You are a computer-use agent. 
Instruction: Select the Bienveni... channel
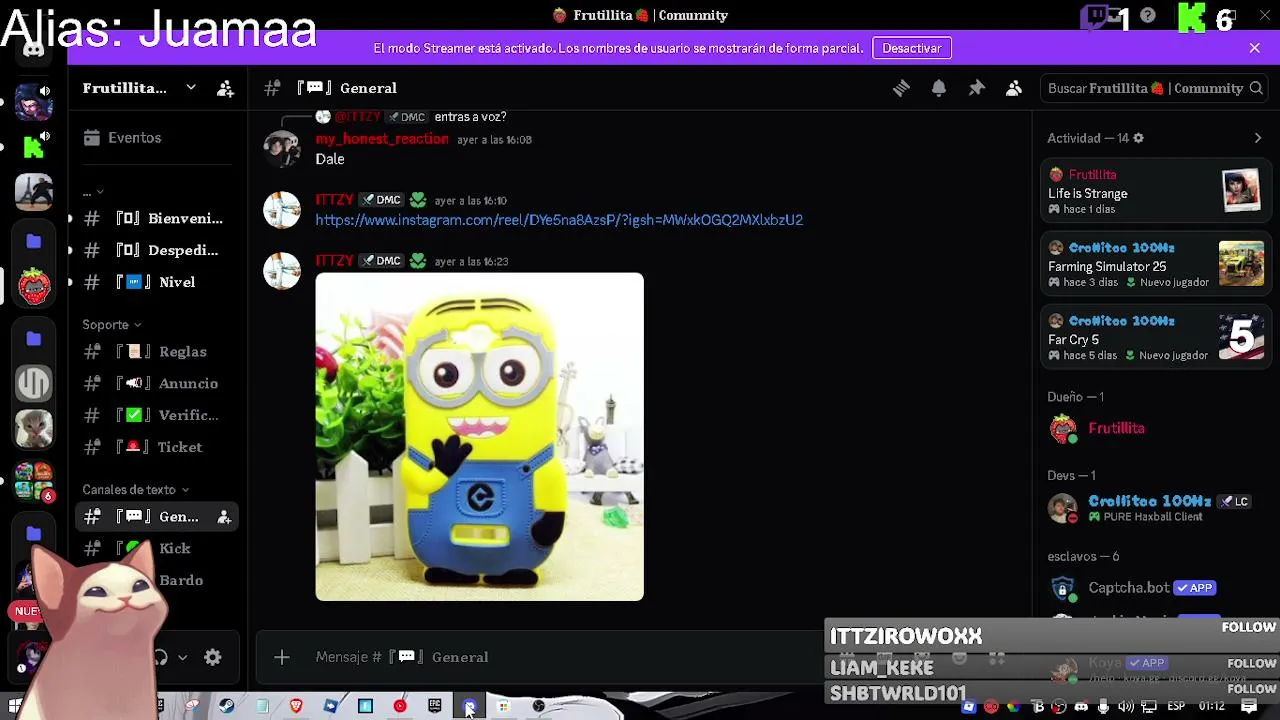156,219
